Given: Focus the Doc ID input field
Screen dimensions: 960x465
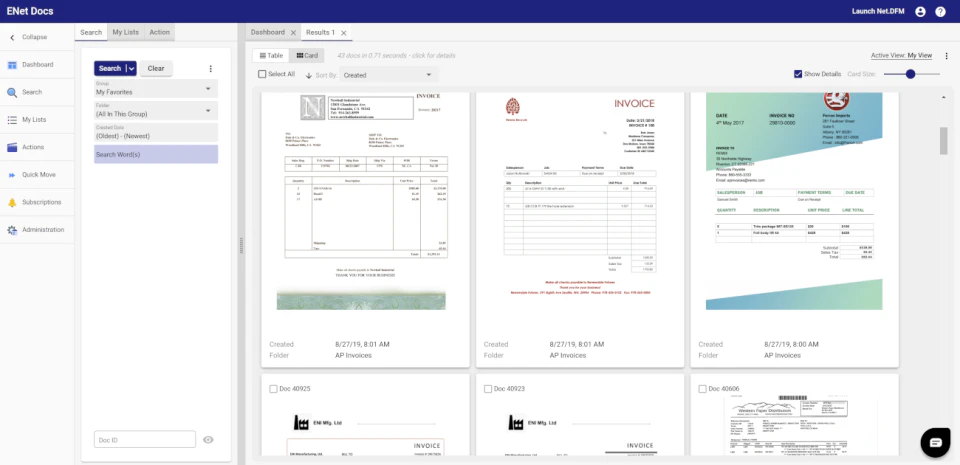Looking at the screenshot, I should click(x=145, y=439).
